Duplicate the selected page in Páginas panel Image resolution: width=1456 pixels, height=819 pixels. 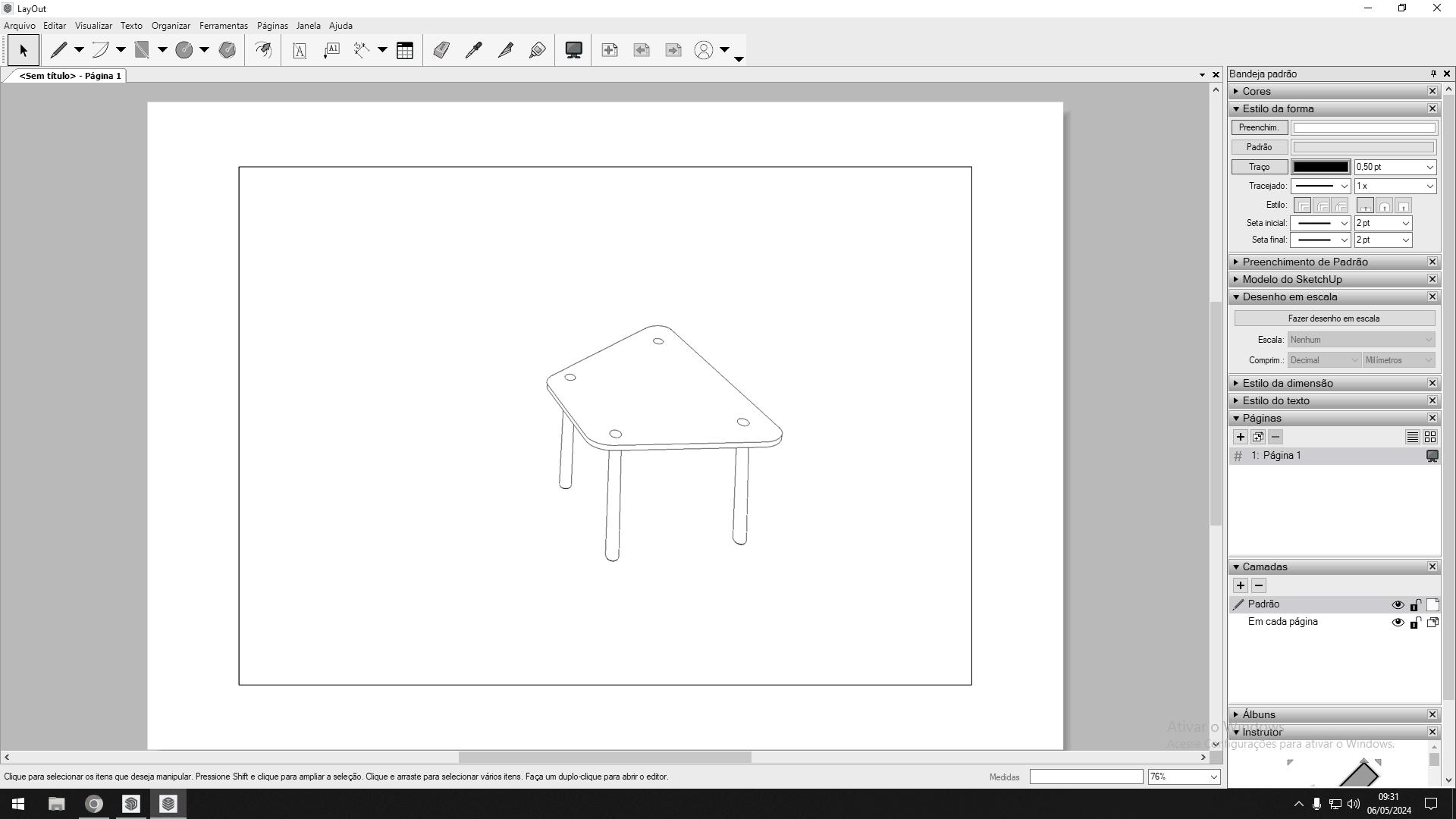[x=1258, y=437]
